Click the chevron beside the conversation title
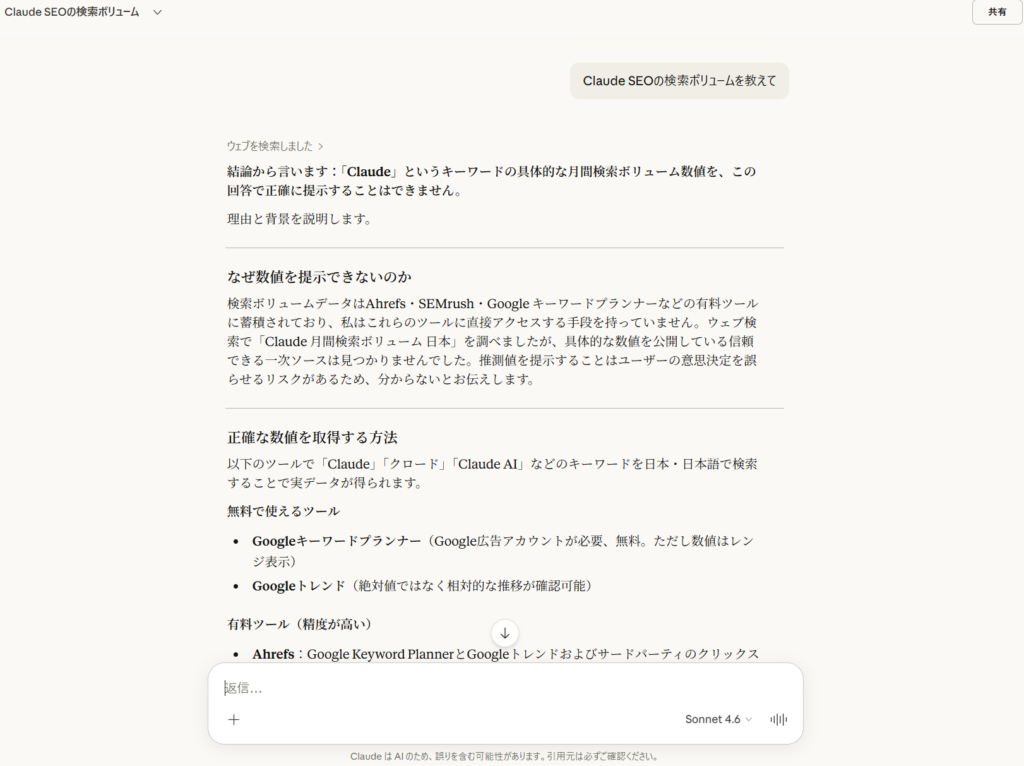Image resolution: width=1024 pixels, height=766 pixels. click(157, 13)
